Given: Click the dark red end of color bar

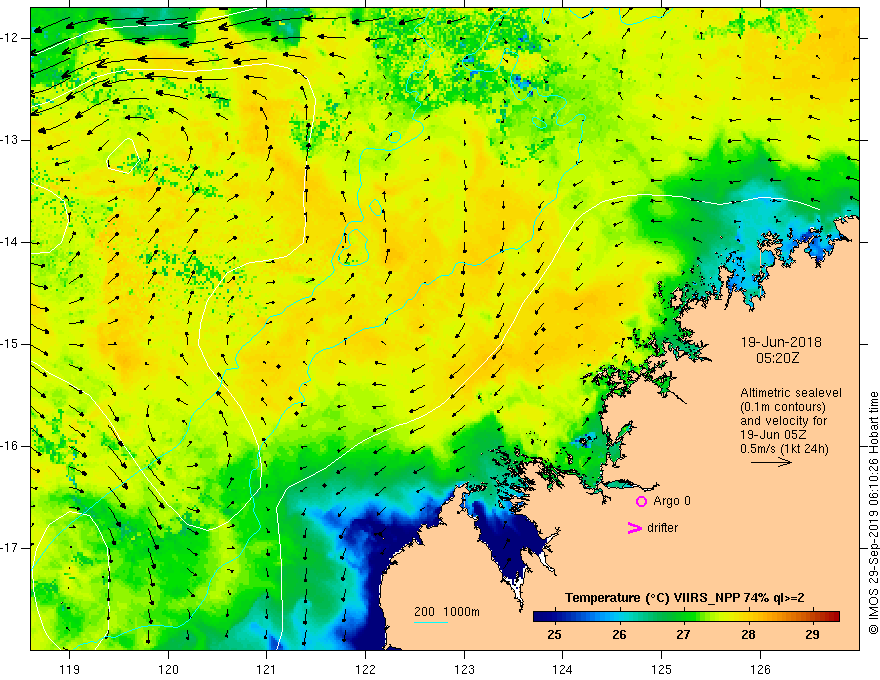Looking at the screenshot, I should 833,617.
